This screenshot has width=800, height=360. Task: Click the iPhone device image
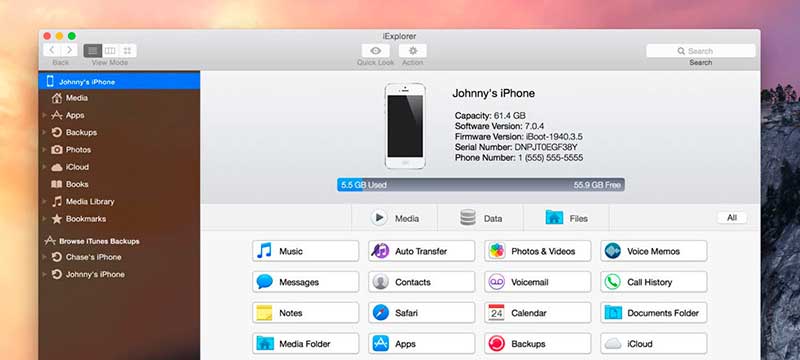click(x=405, y=125)
